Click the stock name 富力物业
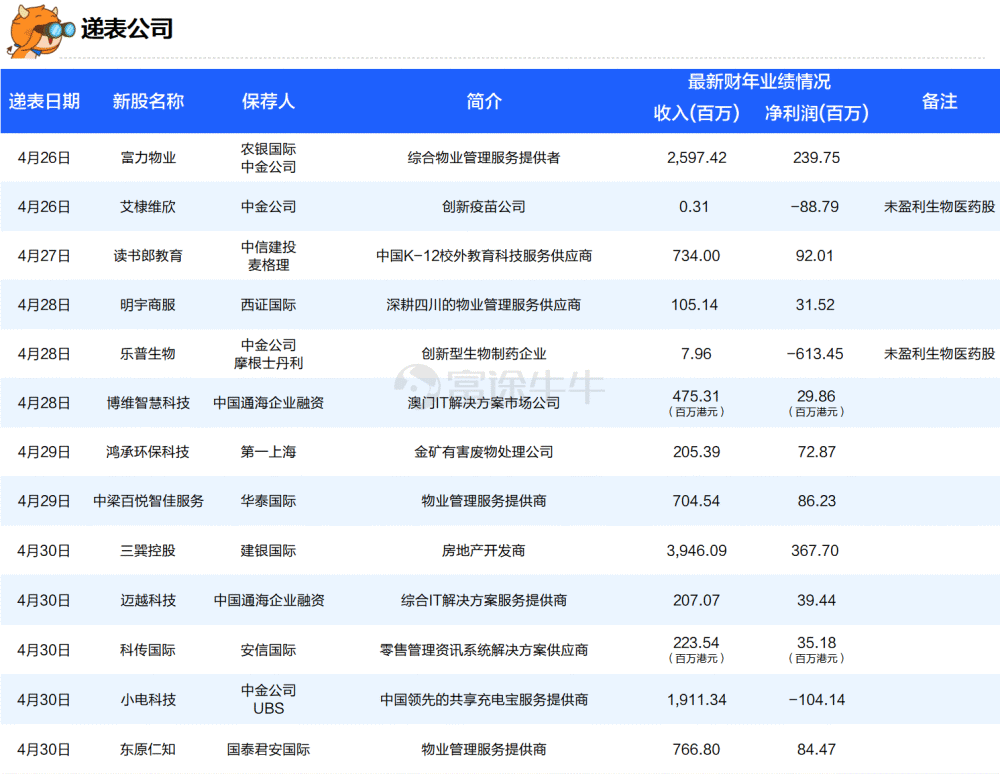The height and width of the screenshot is (774, 1000). [x=148, y=157]
